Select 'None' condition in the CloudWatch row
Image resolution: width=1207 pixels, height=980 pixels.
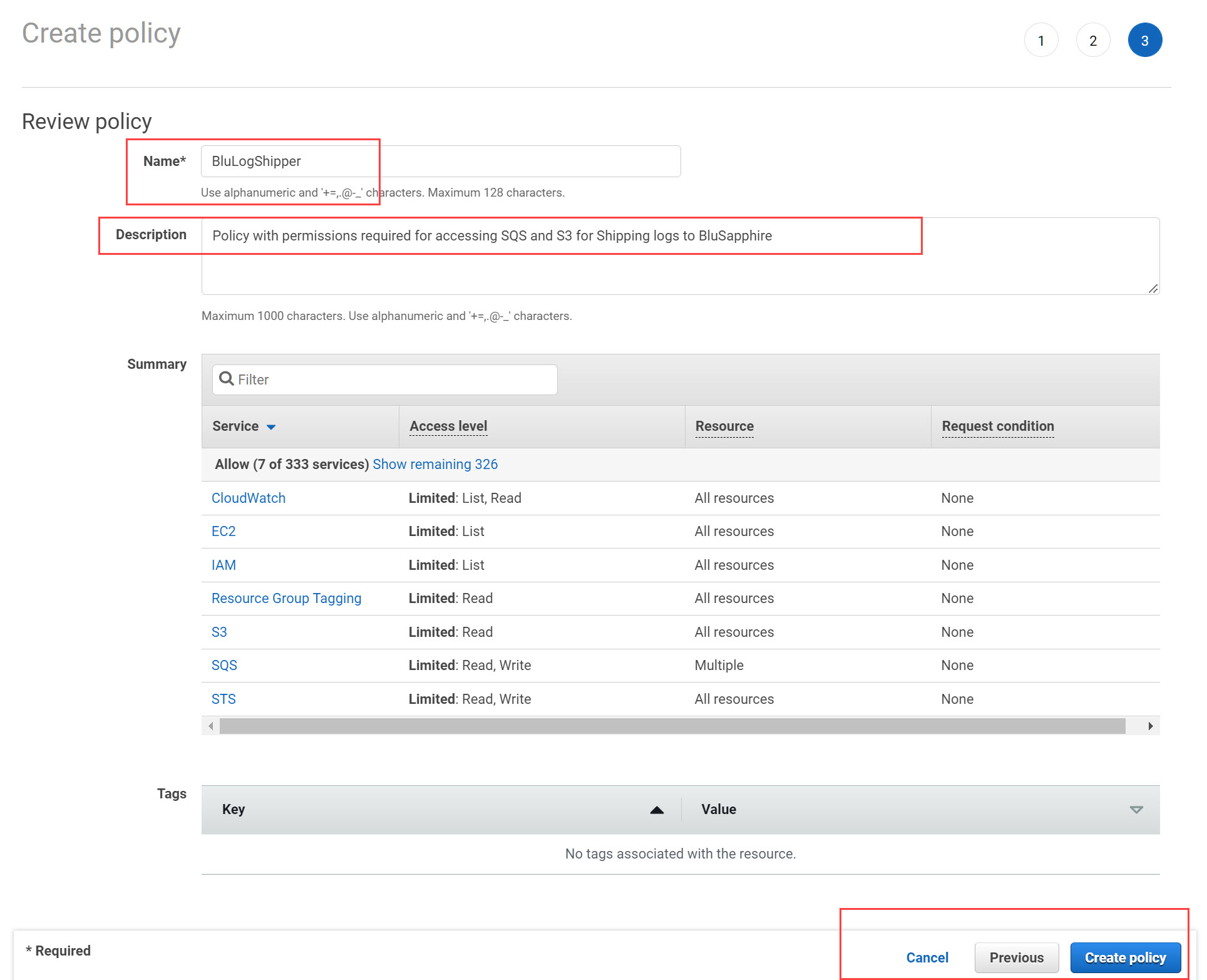pos(957,498)
